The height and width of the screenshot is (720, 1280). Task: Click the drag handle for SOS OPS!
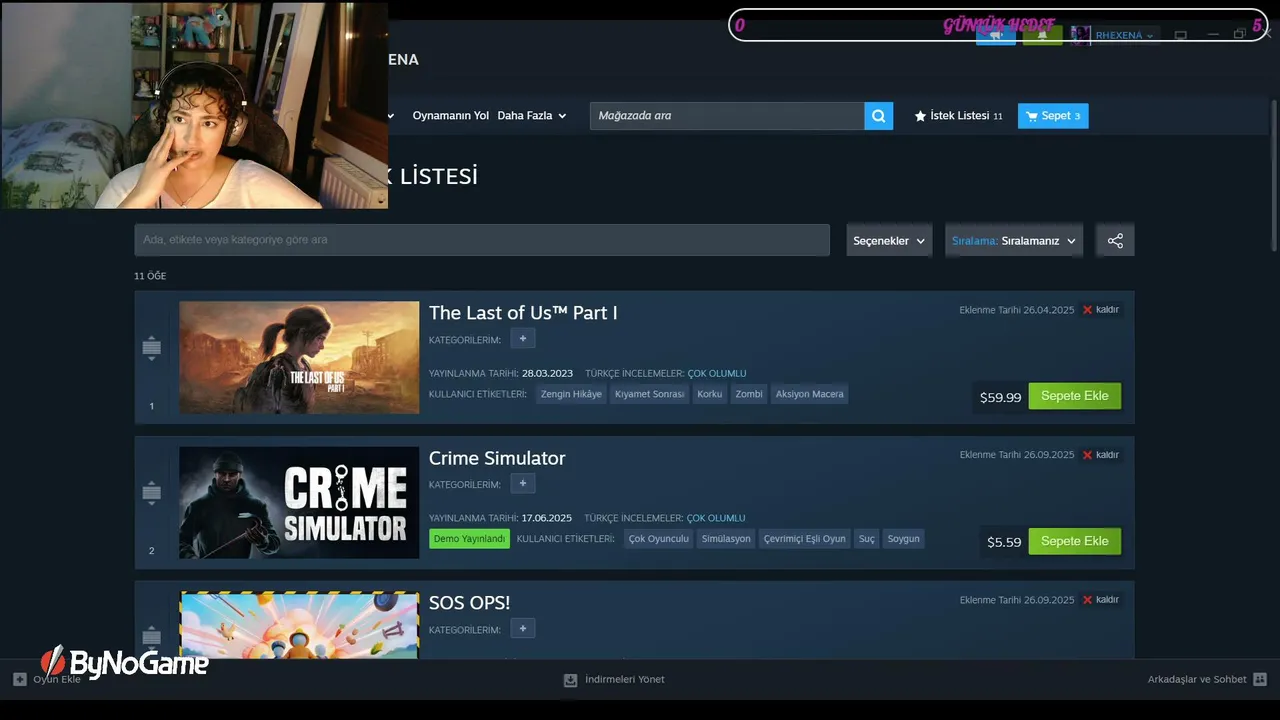pos(152,636)
